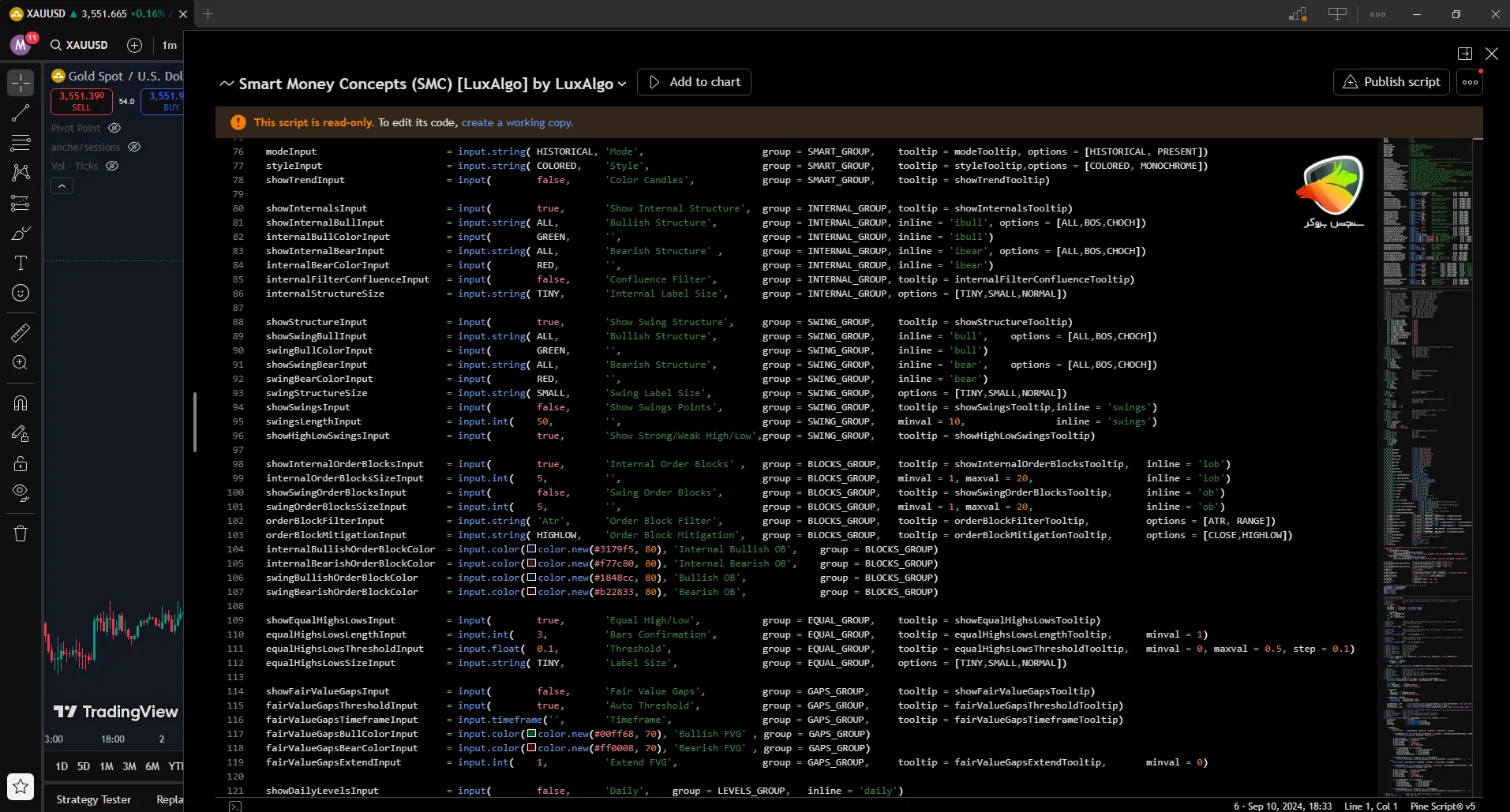Toggle visibility of Pivot Point indicator

point(114,128)
